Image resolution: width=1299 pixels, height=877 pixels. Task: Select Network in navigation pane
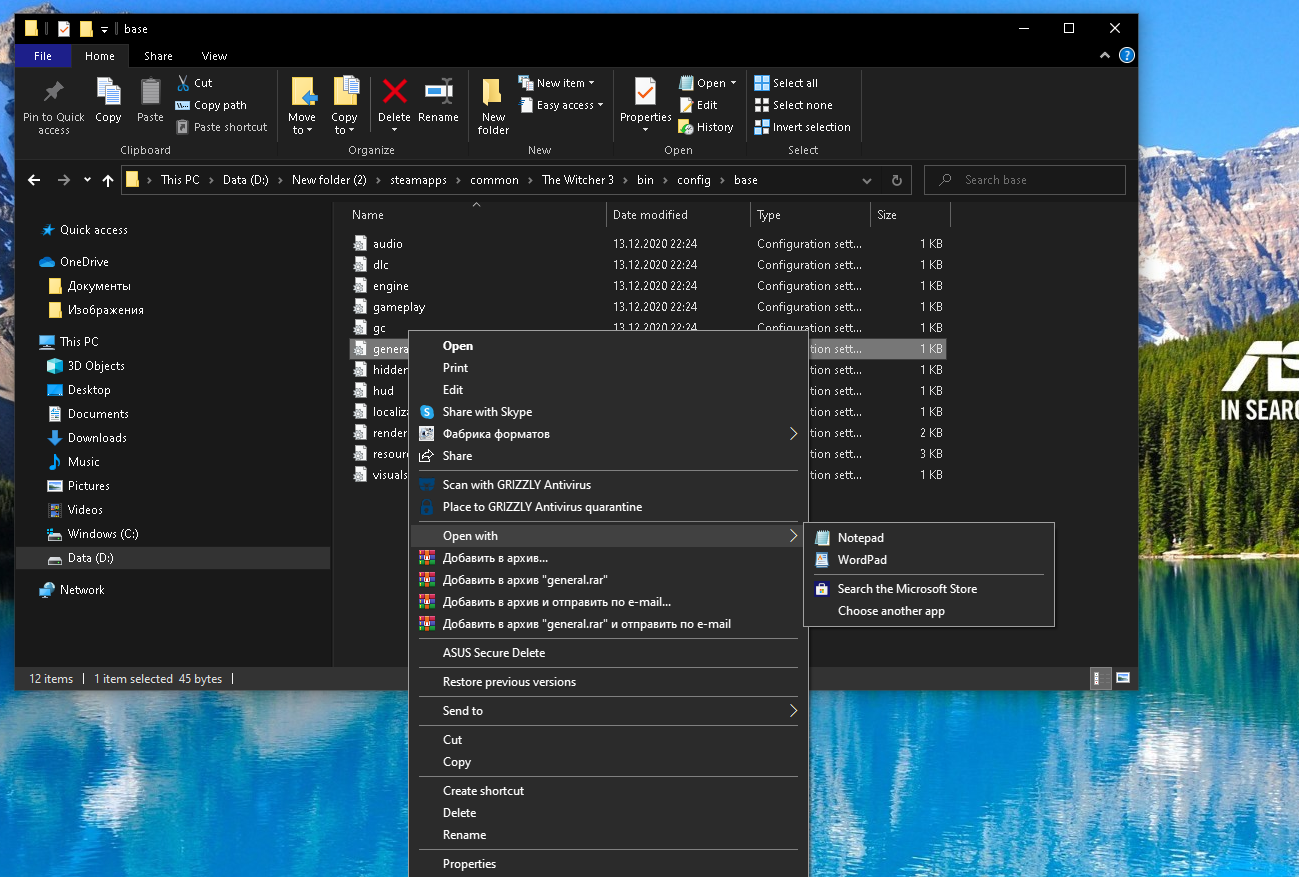72,590
